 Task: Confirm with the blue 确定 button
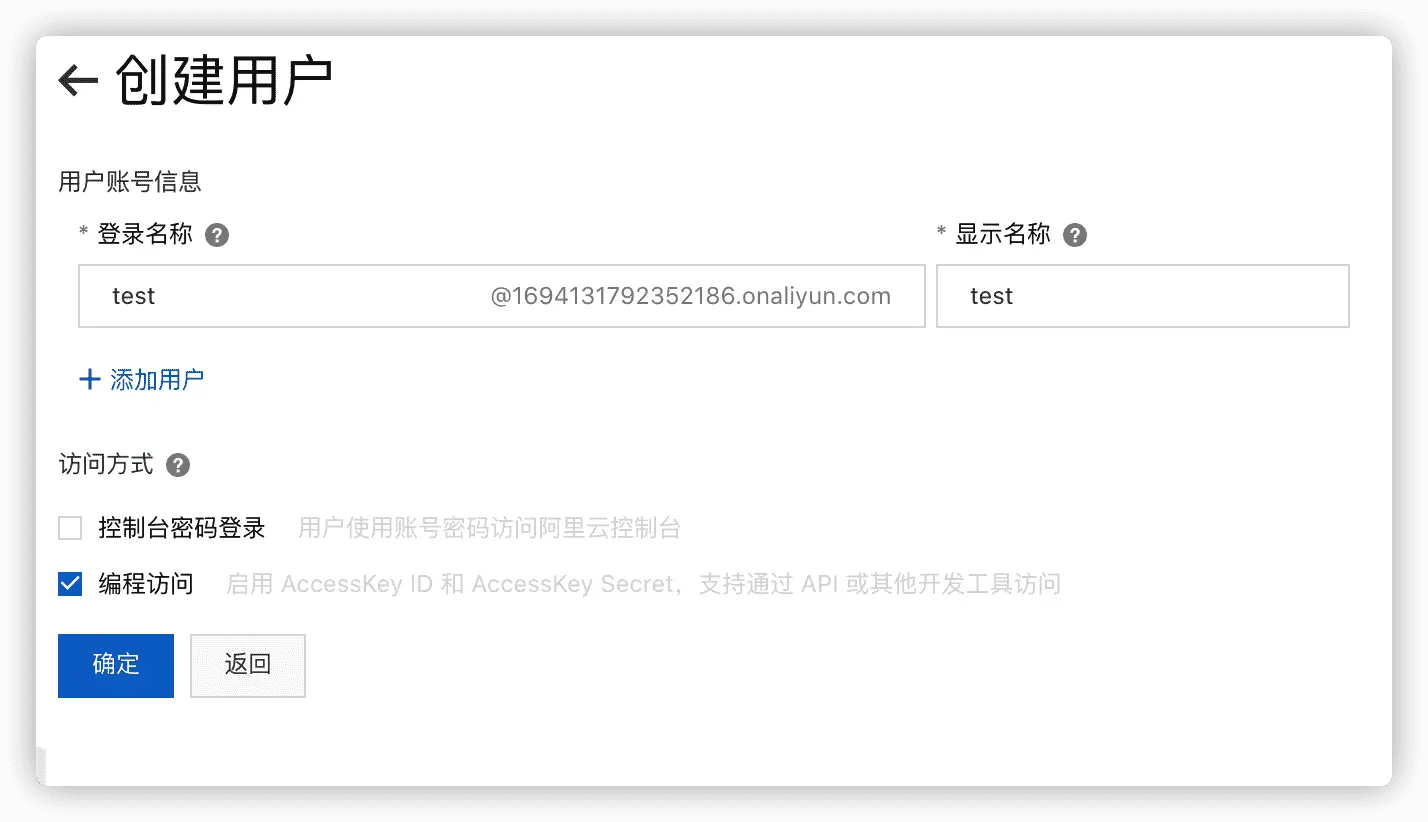point(116,665)
